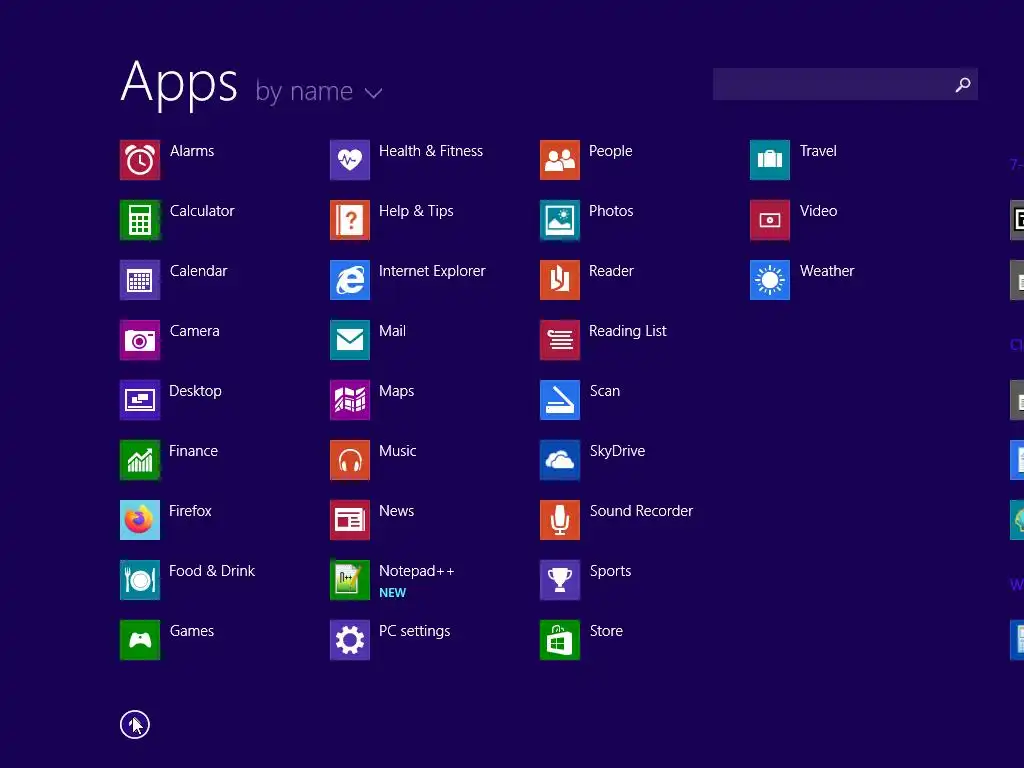Image resolution: width=1024 pixels, height=768 pixels.
Task: Click the "Food & Drink" label
Action: tap(212, 571)
